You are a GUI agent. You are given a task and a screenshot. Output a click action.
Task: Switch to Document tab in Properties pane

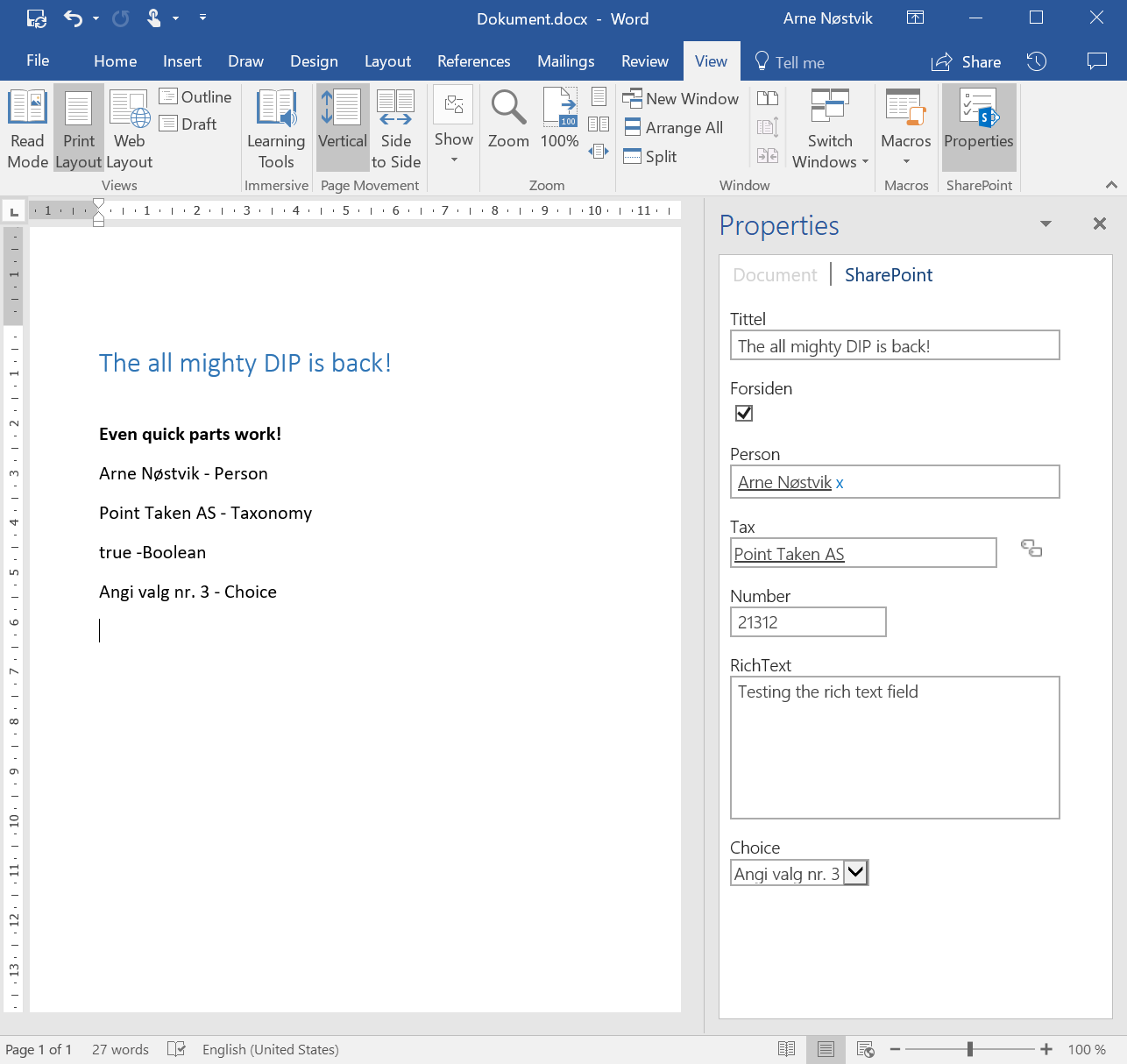coord(775,275)
